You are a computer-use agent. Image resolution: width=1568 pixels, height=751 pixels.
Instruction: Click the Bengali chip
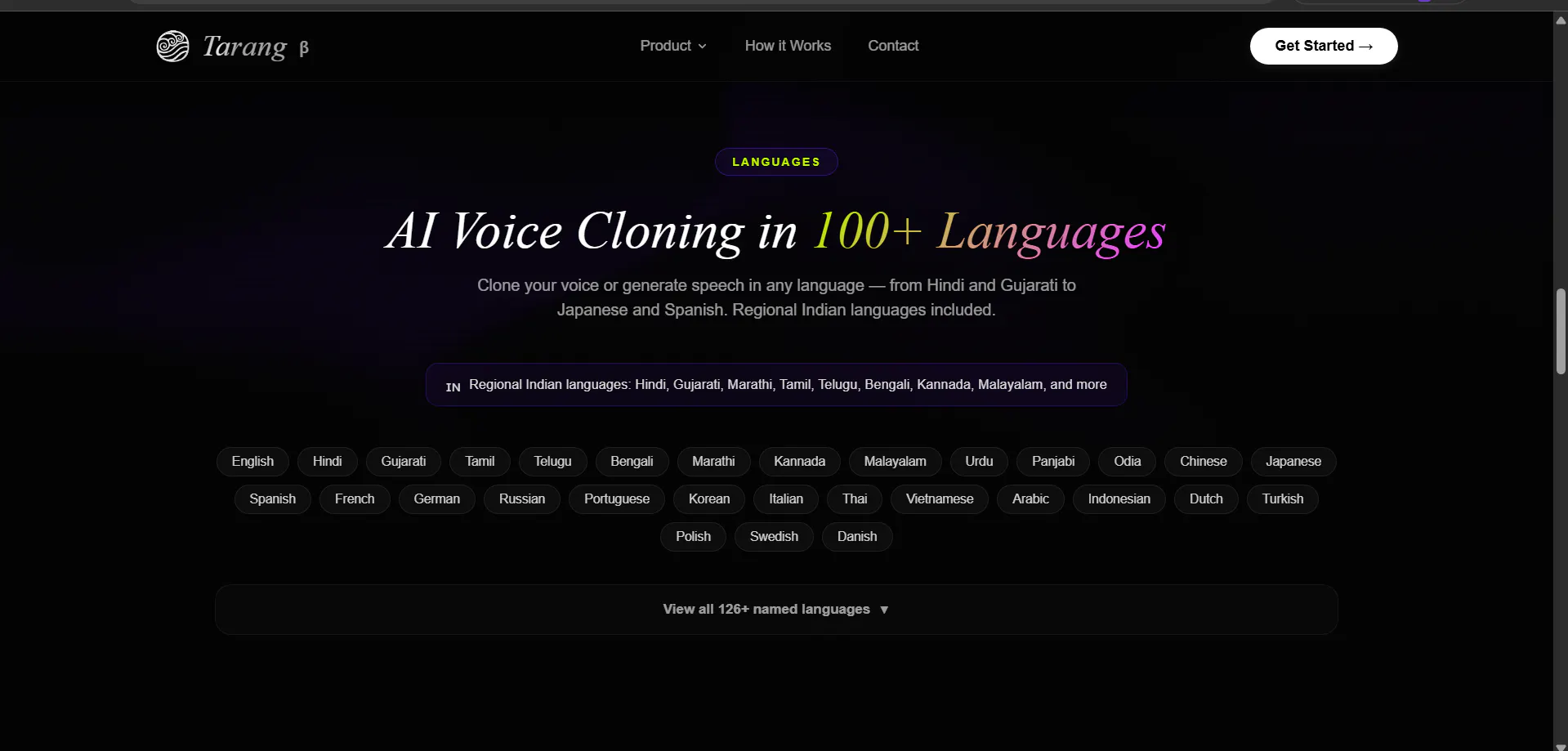pyautogui.click(x=632, y=462)
